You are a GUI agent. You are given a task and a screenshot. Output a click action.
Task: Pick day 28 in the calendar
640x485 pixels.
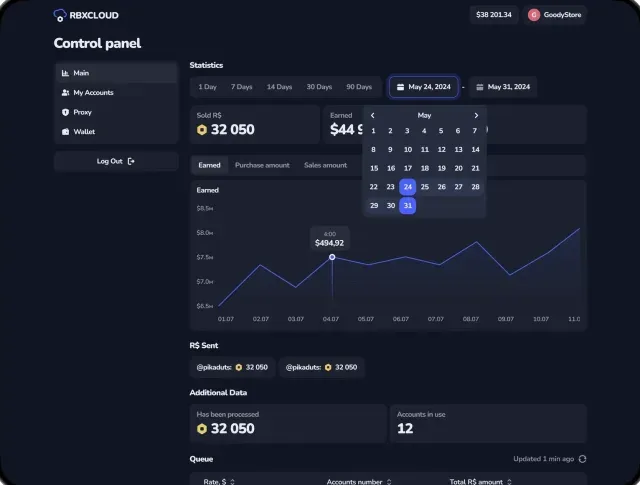[476, 187]
